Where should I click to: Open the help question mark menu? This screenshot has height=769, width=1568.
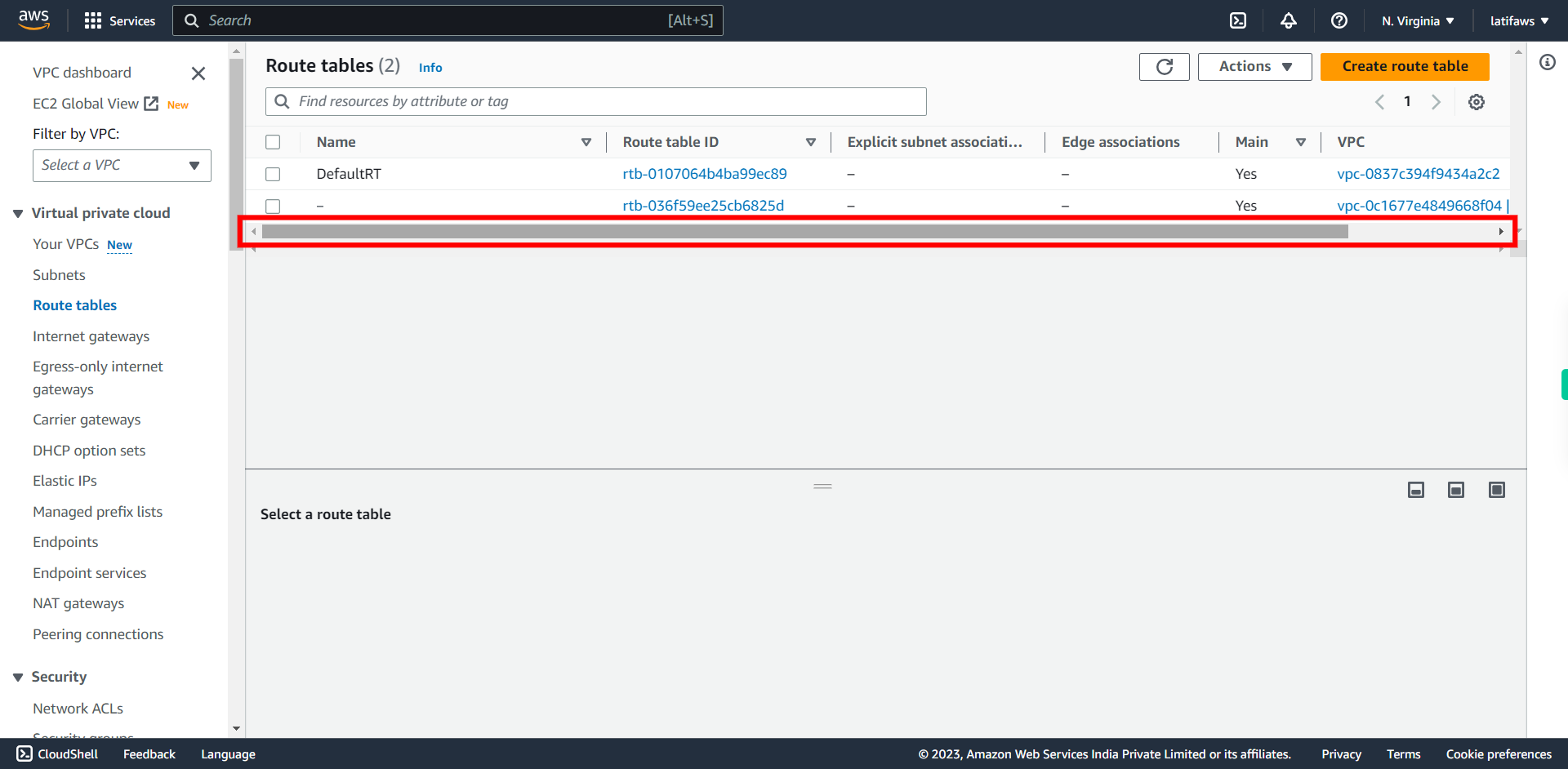click(1339, 20)
